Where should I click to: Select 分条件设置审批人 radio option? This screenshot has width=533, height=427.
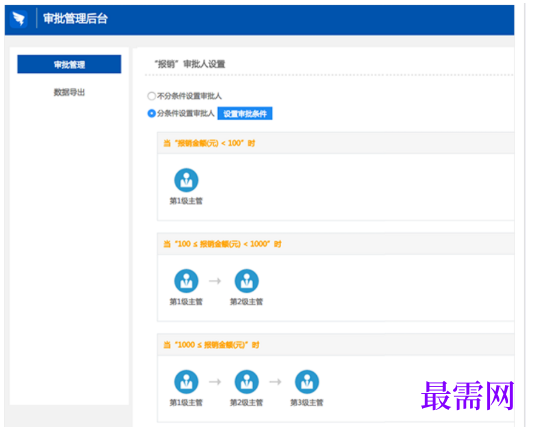coord(152,113)
